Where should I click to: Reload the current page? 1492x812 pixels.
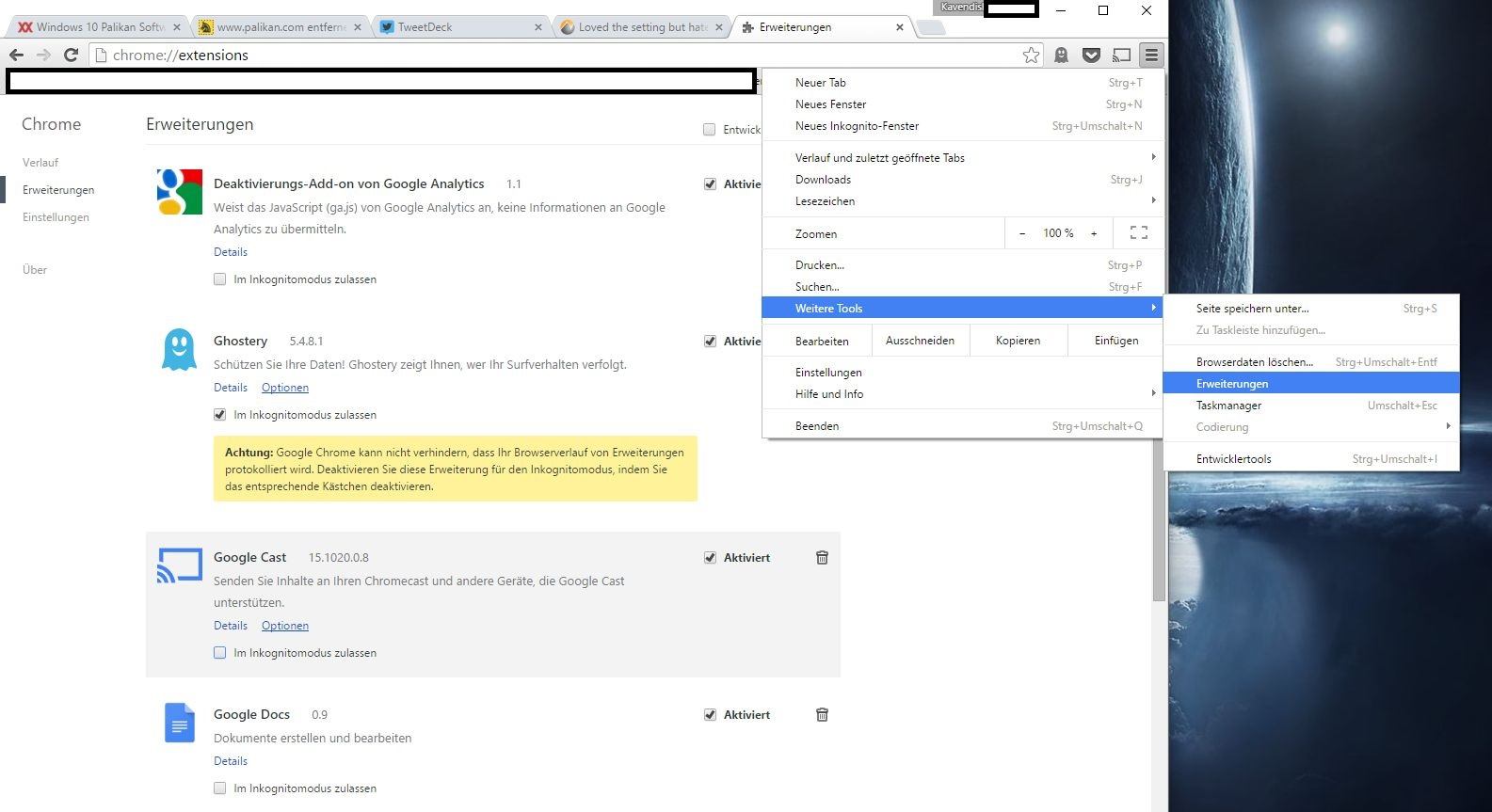point(71,55)
